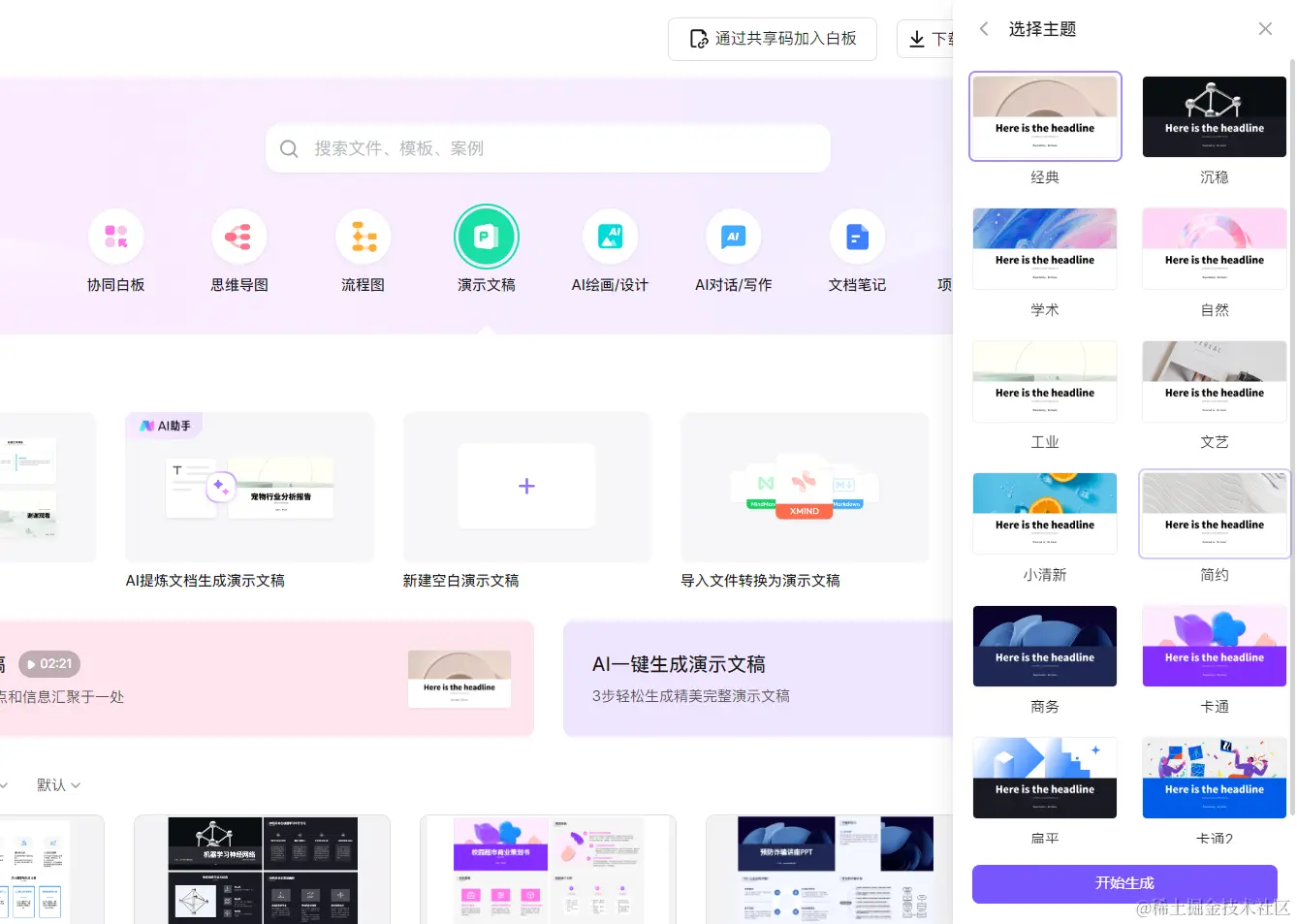
Task: Play the 02:21 video badge
Action: 49,664
